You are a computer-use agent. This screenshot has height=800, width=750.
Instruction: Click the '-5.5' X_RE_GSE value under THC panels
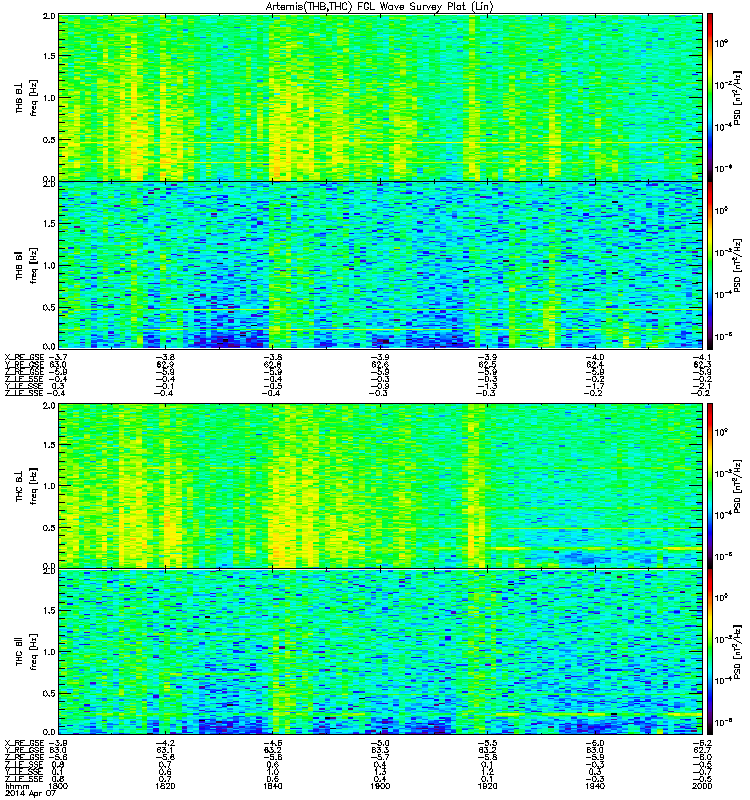tap(487, 743)
